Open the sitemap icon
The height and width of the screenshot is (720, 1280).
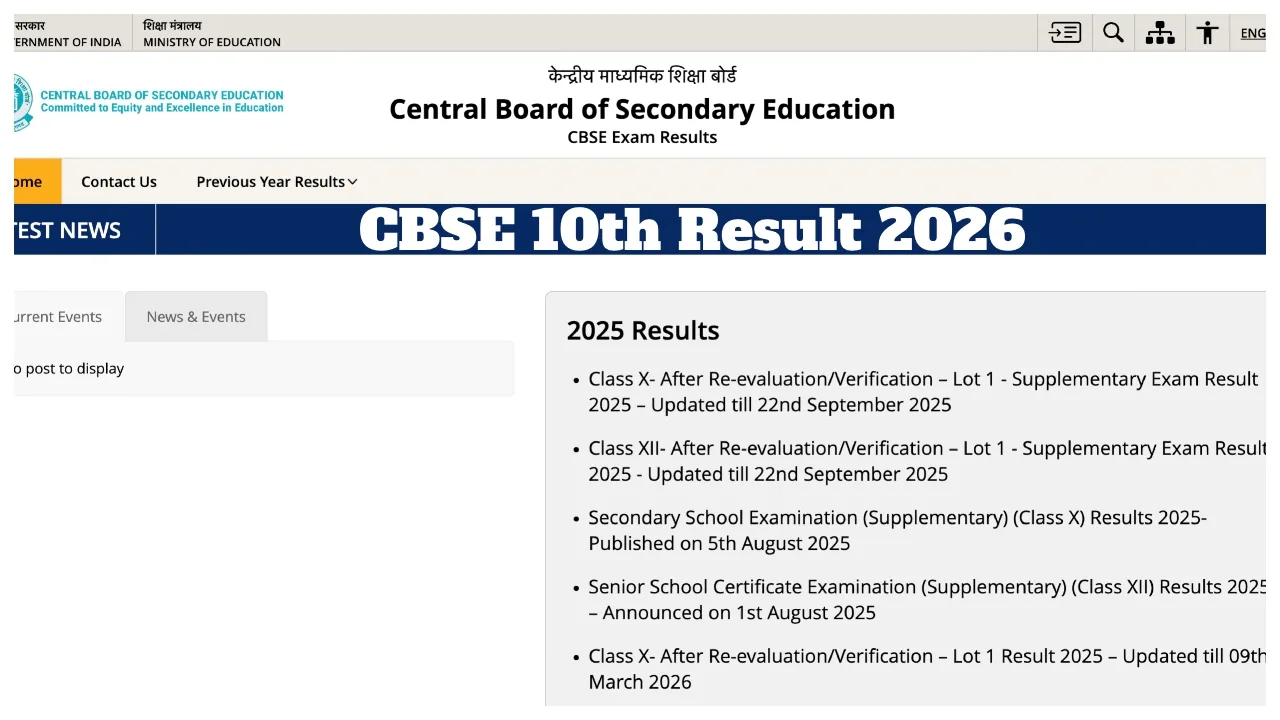point(1160,33)
